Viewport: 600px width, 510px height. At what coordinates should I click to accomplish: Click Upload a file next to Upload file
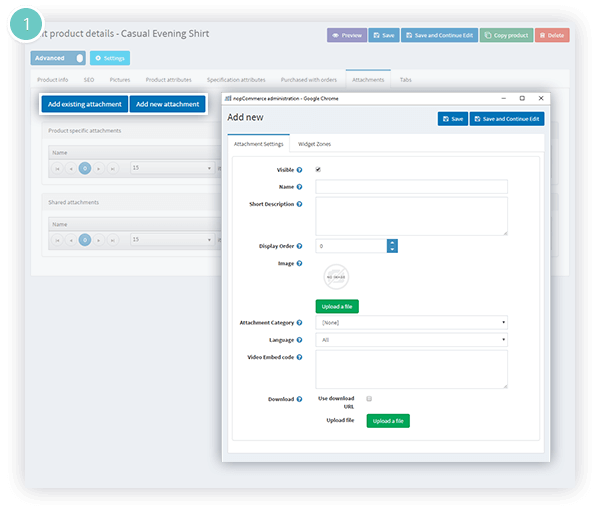coord(388,421)
